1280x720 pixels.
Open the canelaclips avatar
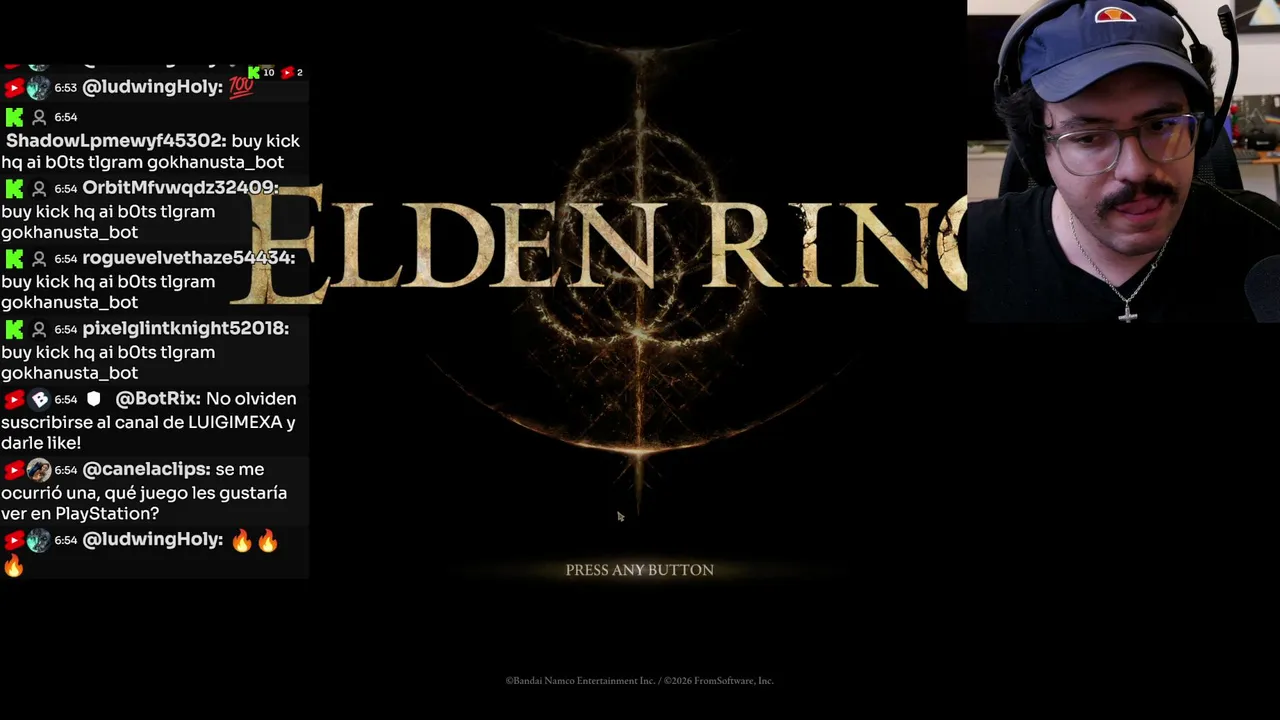click(x=38, y=470)
